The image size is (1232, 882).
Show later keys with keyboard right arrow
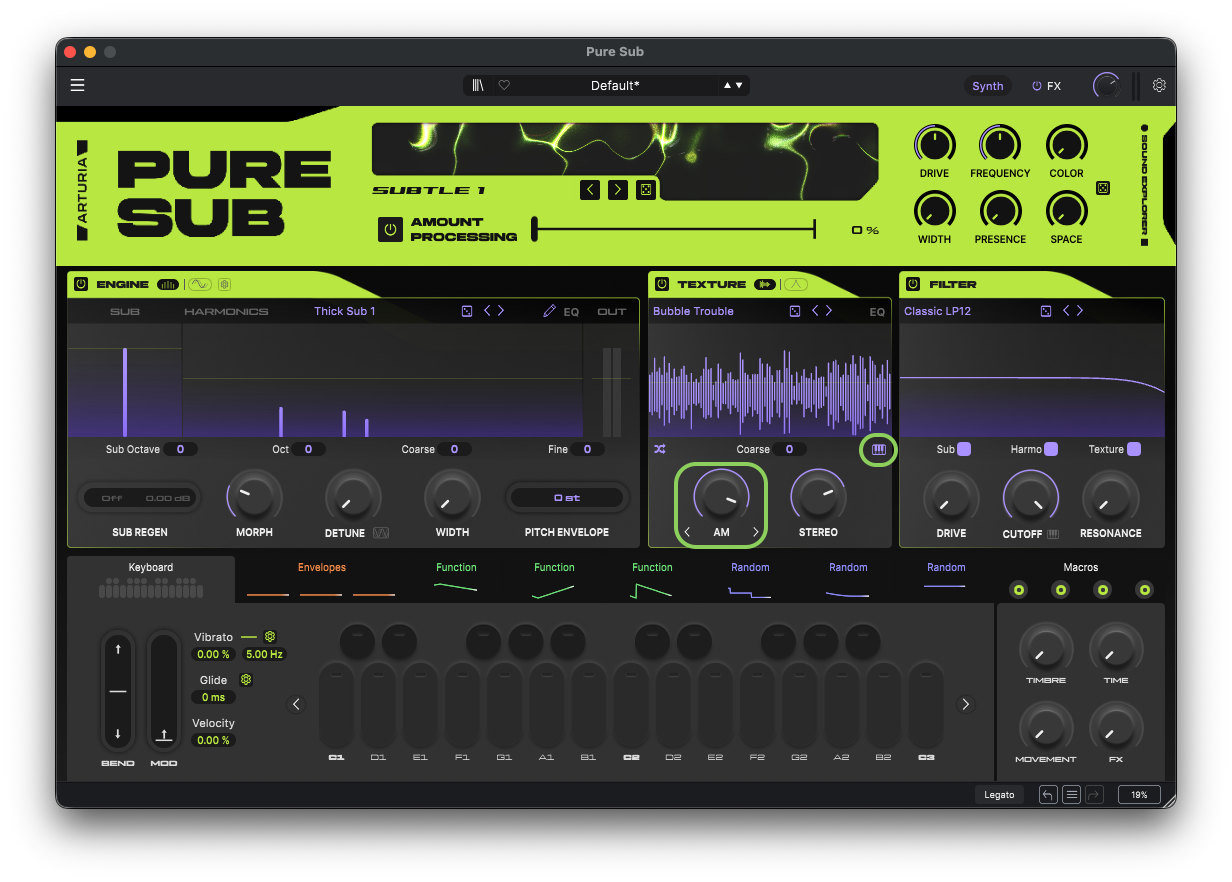(x=965, y=705)
